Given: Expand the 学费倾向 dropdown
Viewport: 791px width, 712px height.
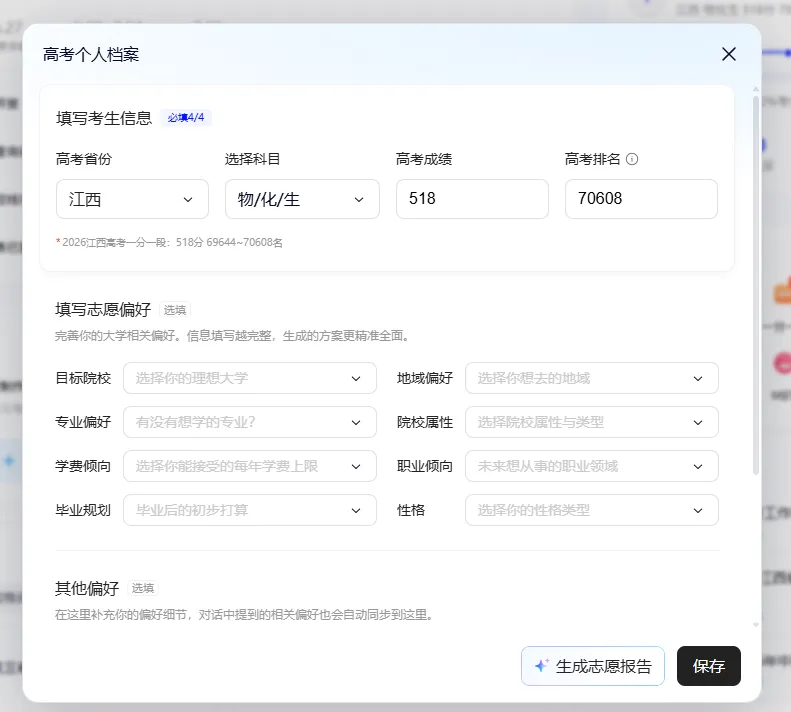Looking at the screenshot, I should pyautogui.click(x=250, y=466).
